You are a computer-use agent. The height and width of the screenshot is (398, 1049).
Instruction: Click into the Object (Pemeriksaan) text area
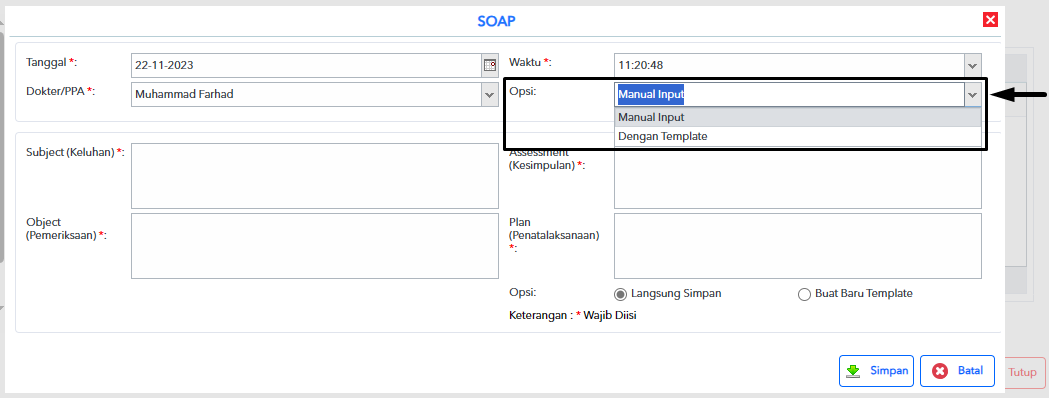click(314, 246)
